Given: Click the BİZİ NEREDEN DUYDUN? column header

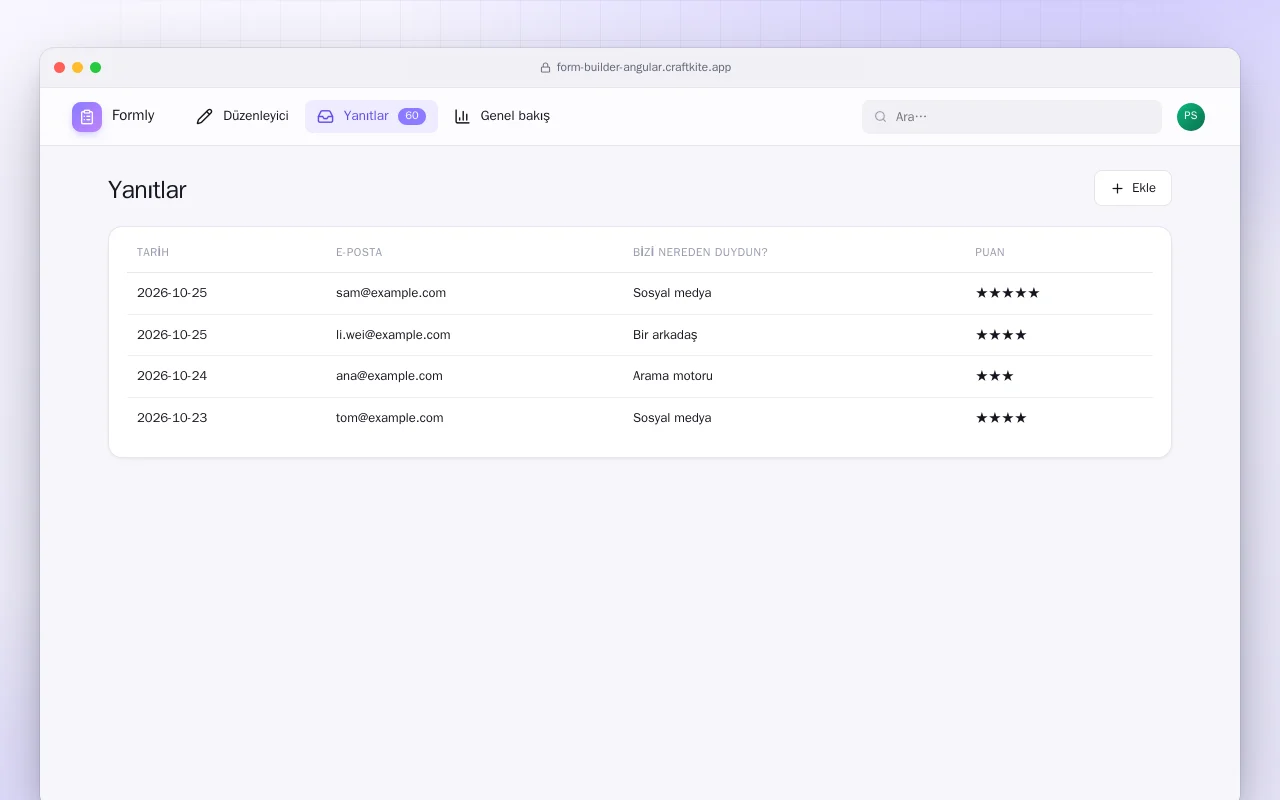Looking at the screenshot, I should [x=700, y=252].
